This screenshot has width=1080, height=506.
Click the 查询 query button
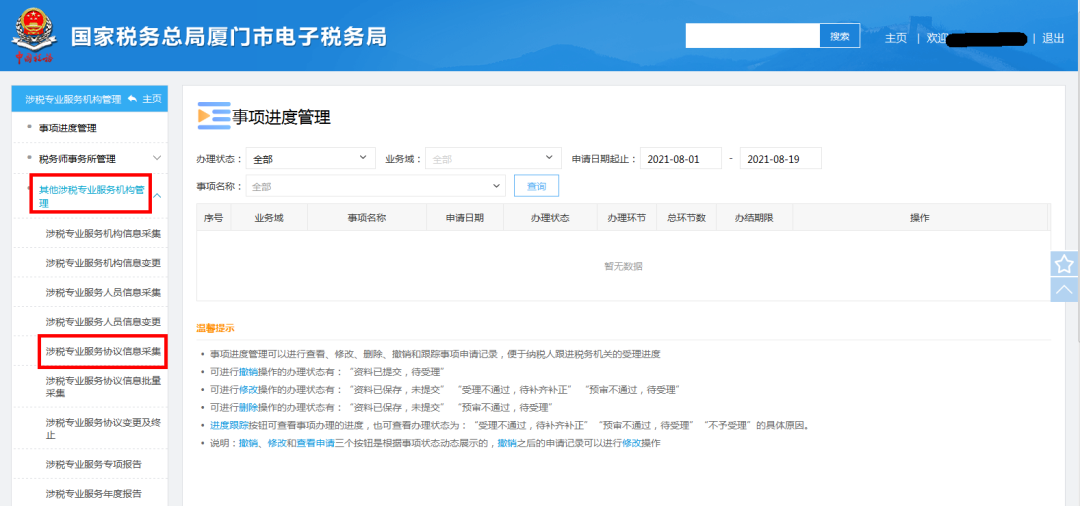537,186
